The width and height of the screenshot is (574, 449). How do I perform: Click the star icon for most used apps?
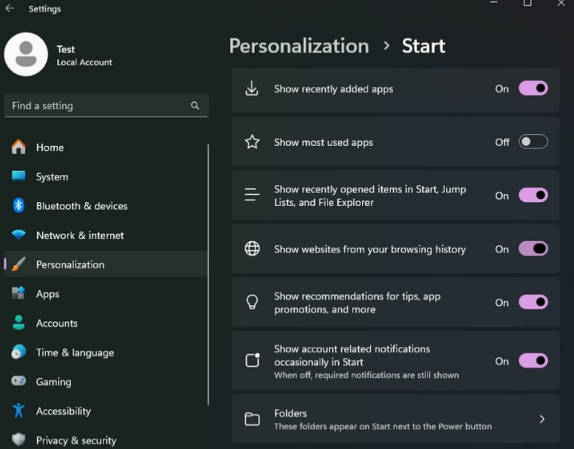tap(252, 142)
